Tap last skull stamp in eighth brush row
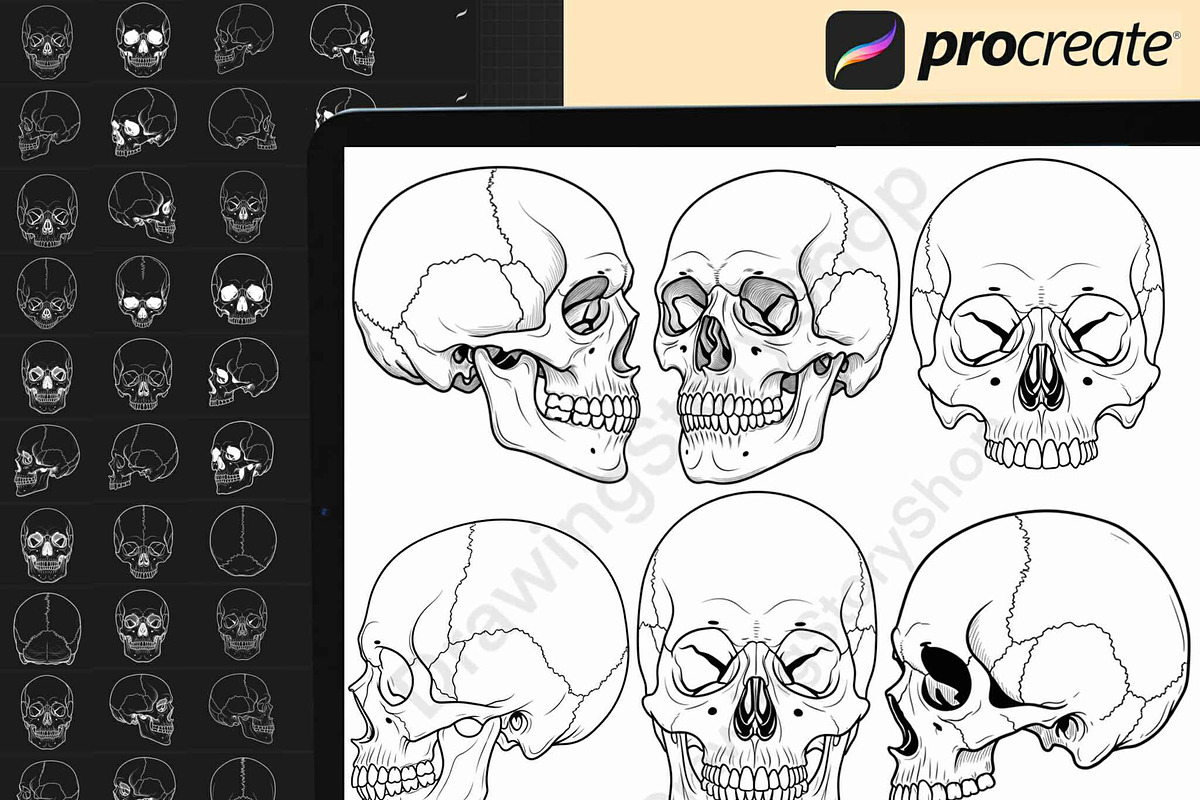The width and height of the screenshot is (1200, 800). tap(243, 624)
